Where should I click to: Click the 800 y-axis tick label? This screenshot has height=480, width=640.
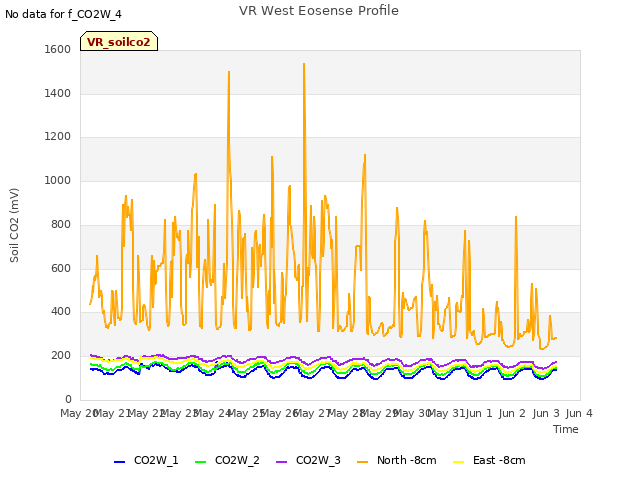pyautogui.click(x=61, y=224)
